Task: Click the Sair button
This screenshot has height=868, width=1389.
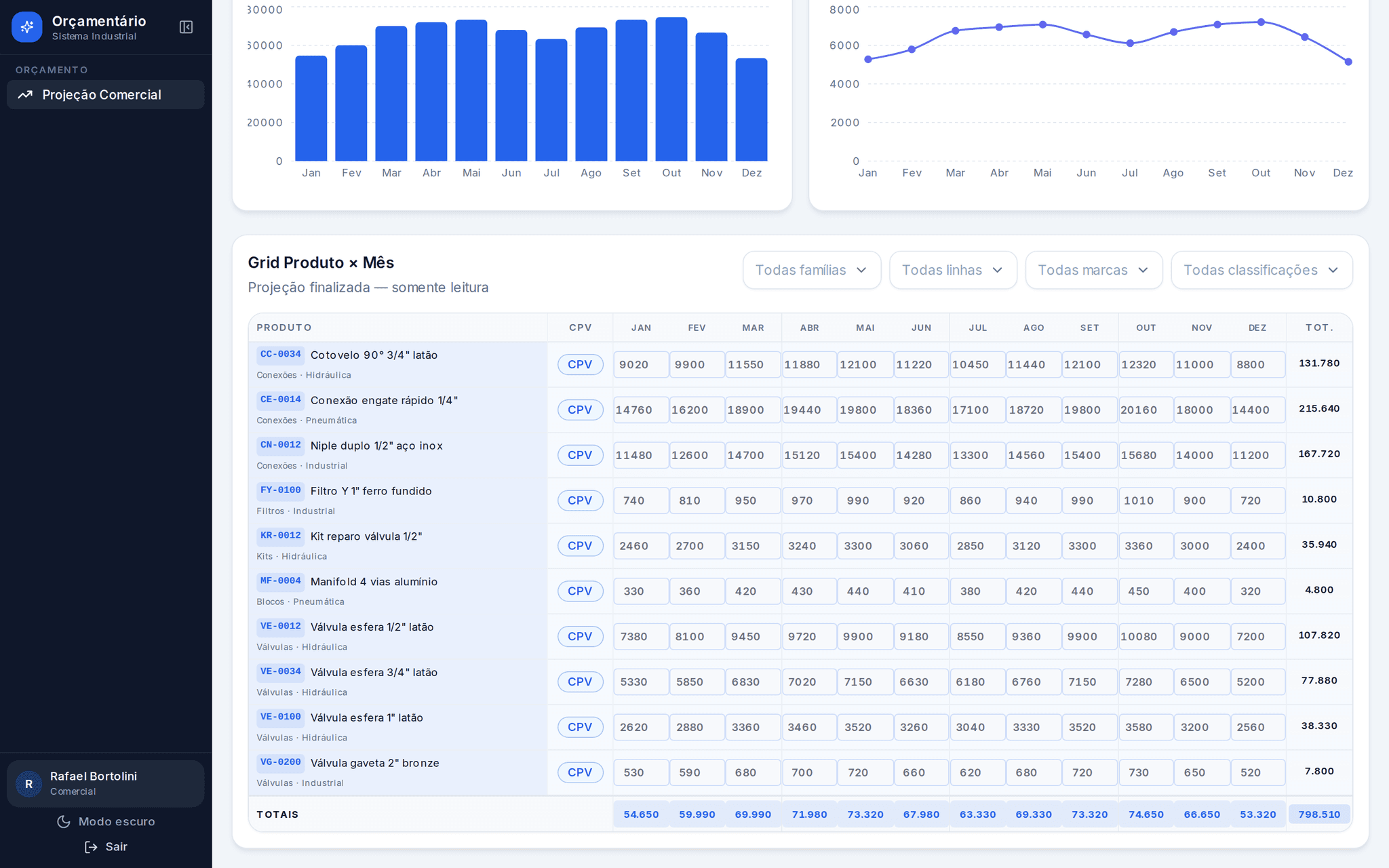Action: point(106,847)
